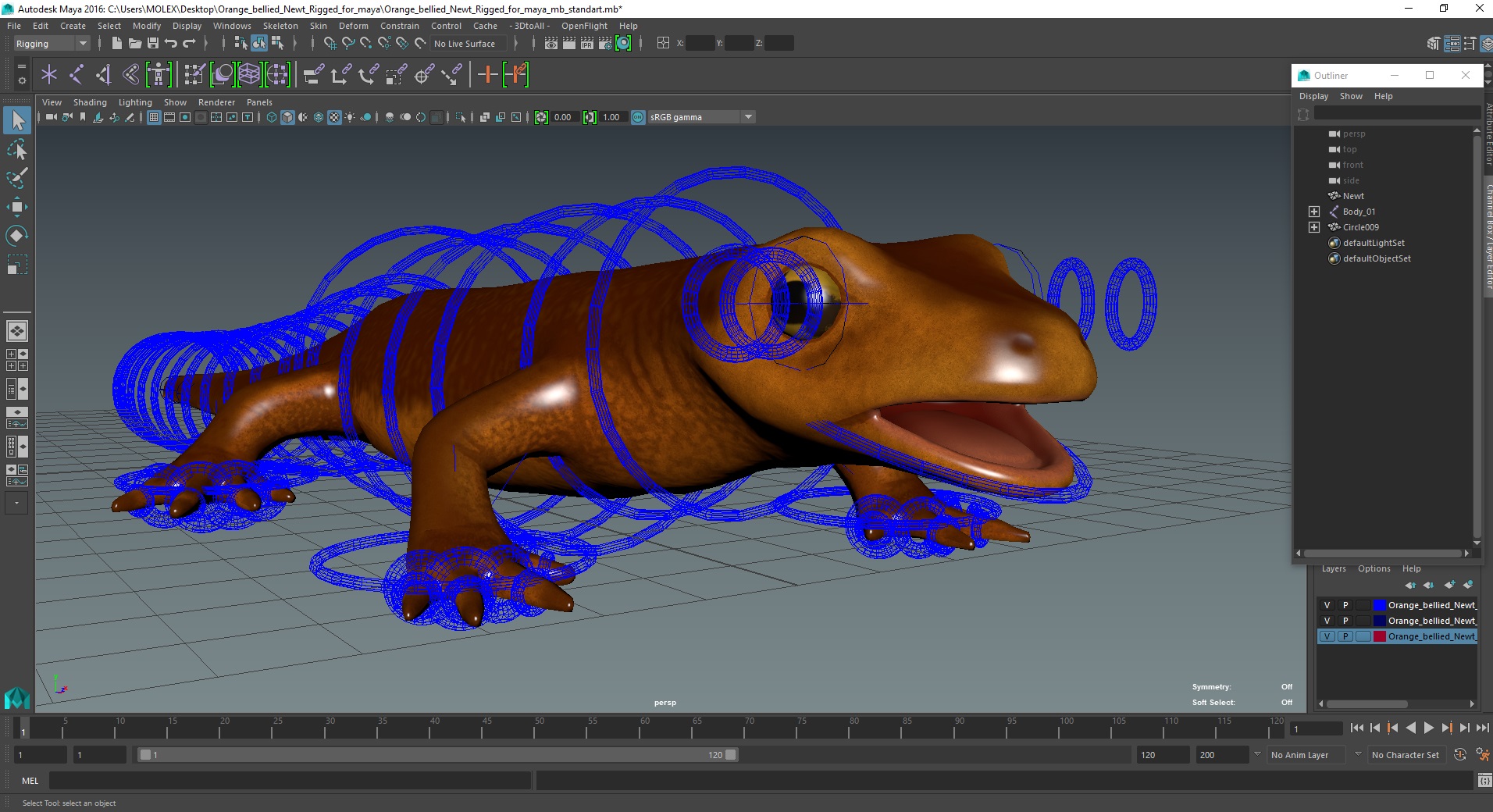The height and width of the screenshot is (812, 1493).
Task: Toggle visibility V of the blue layer
Action: click(1327, 605)
